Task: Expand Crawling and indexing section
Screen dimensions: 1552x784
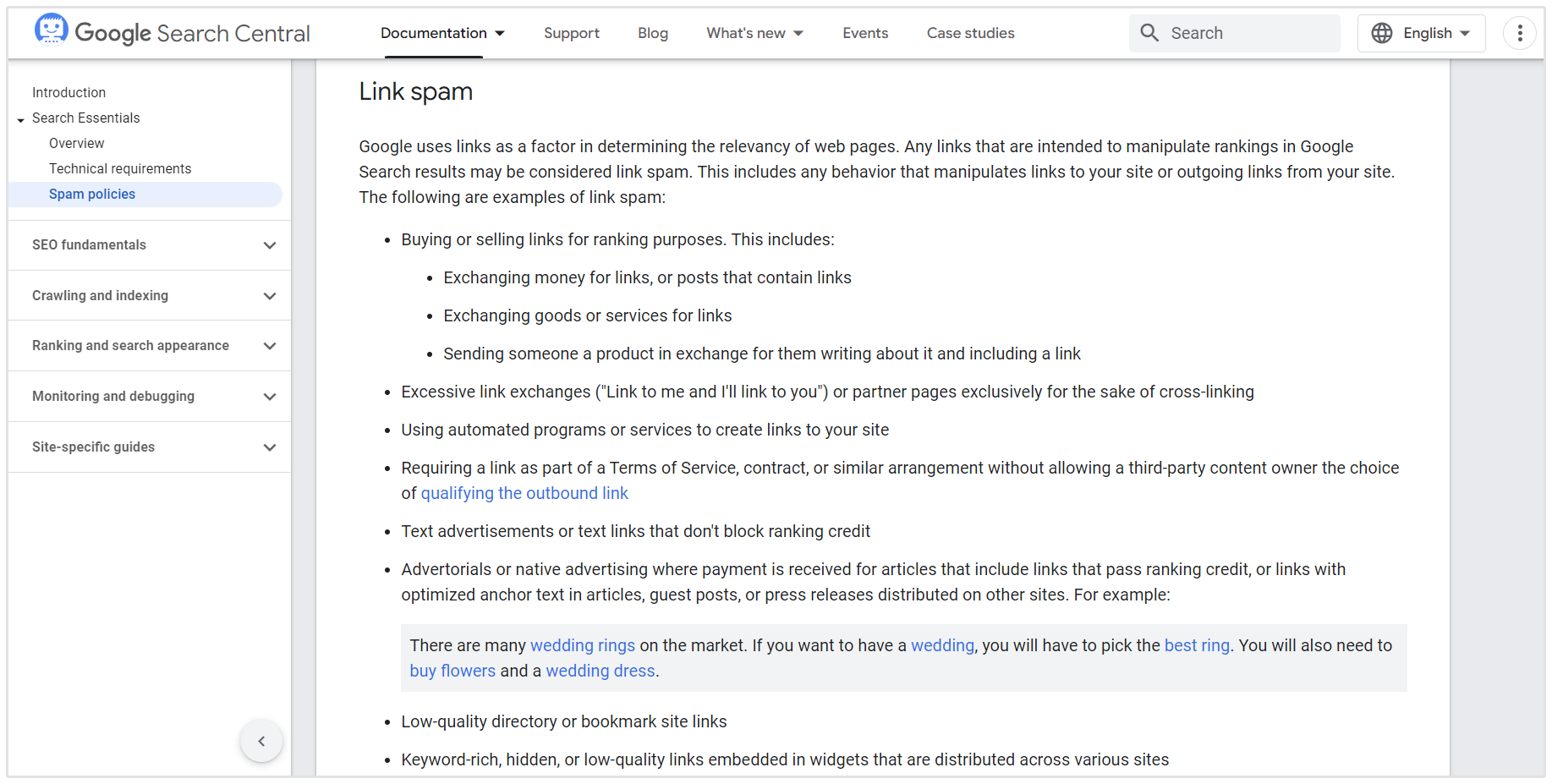Action: pyautogui.click(x=270, y=296)
